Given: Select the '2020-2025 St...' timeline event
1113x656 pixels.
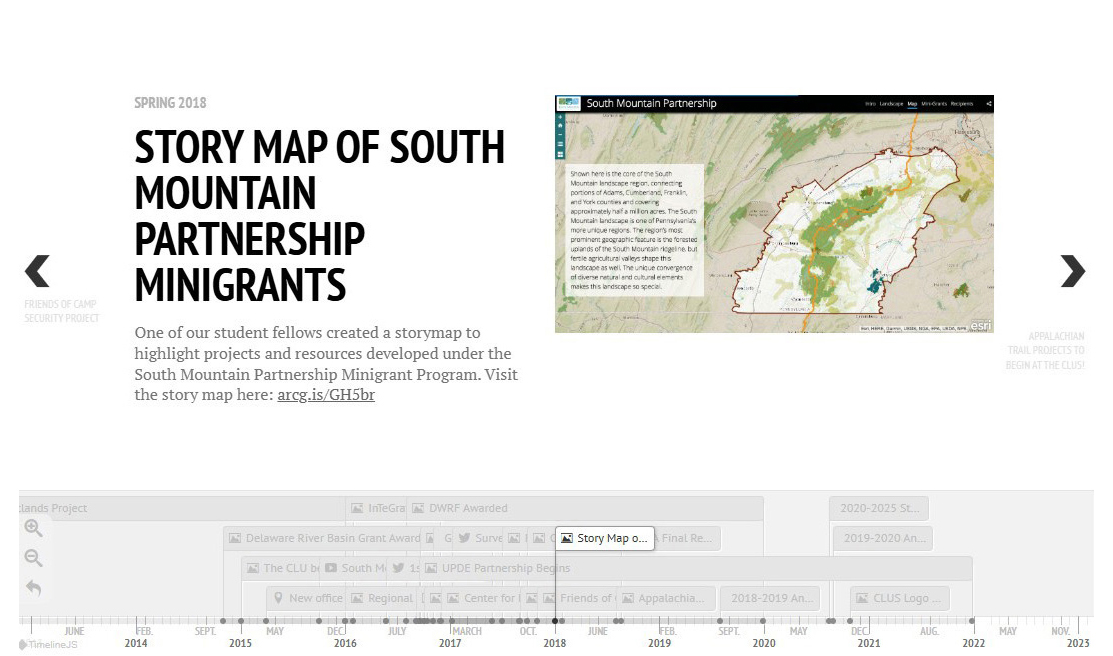Looking at the screenshot, I should click(x=878, y=508).
